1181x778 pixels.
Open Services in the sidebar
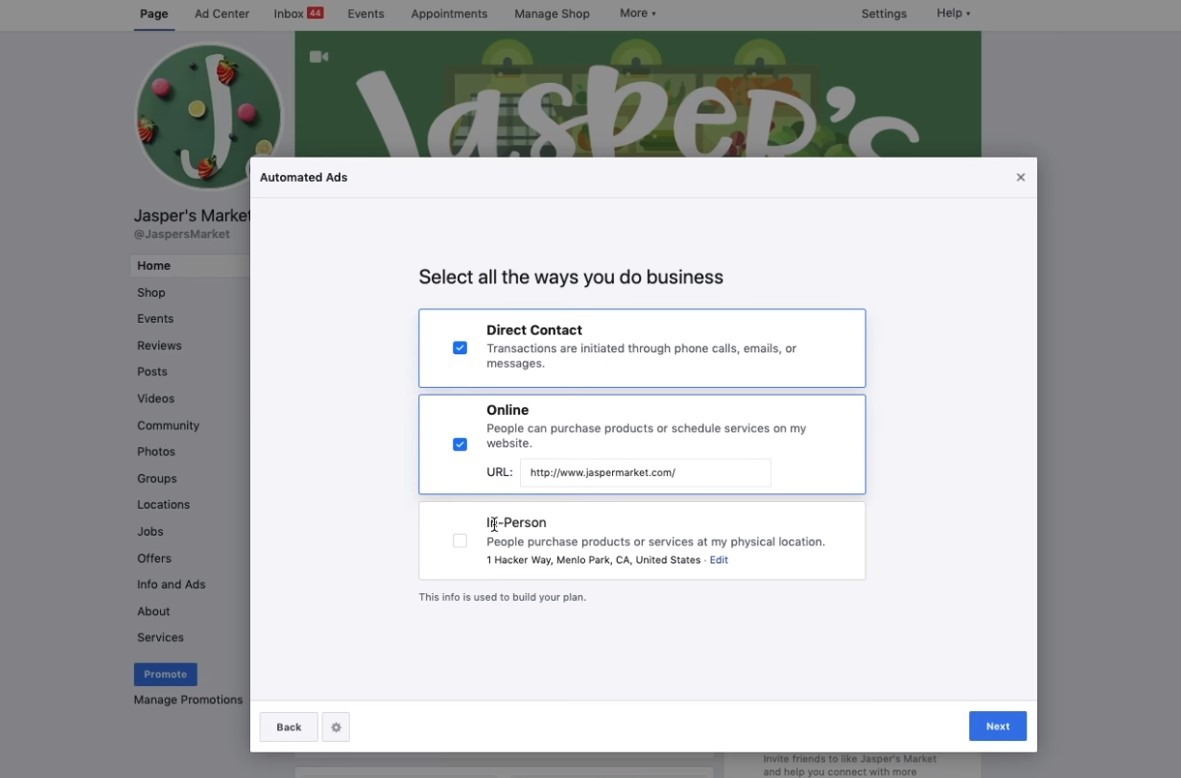tap(160, 637)
